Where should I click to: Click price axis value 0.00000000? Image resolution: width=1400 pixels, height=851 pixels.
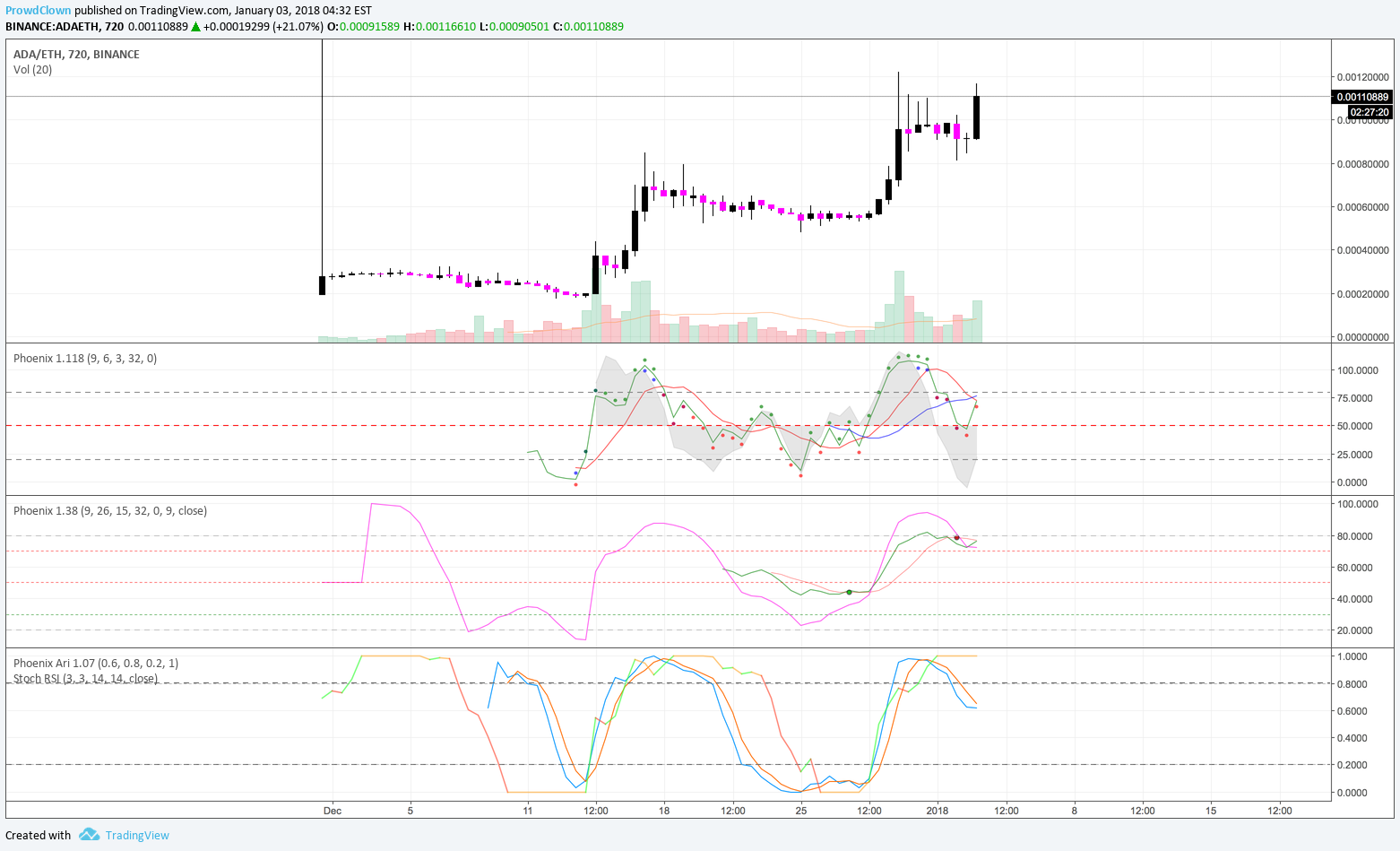1362,337
